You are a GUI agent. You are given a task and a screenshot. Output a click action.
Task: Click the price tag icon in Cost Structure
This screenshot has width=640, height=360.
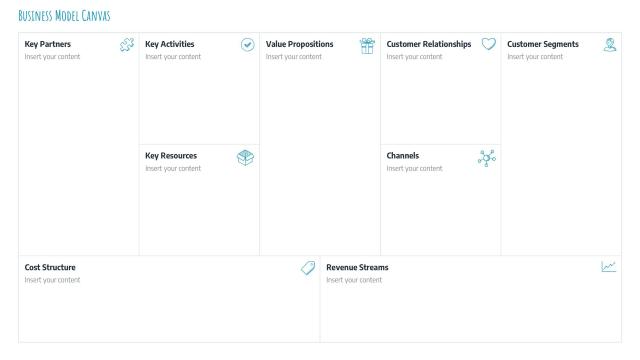[308, 268]
